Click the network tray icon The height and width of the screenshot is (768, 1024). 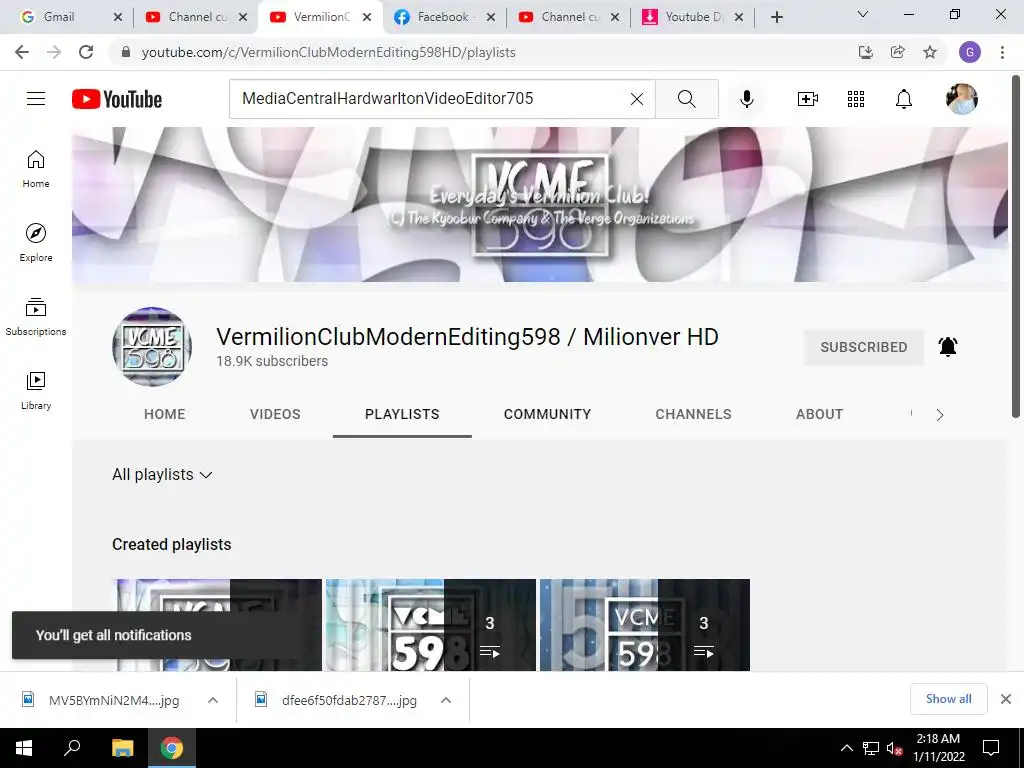click(x=871, y=748)
